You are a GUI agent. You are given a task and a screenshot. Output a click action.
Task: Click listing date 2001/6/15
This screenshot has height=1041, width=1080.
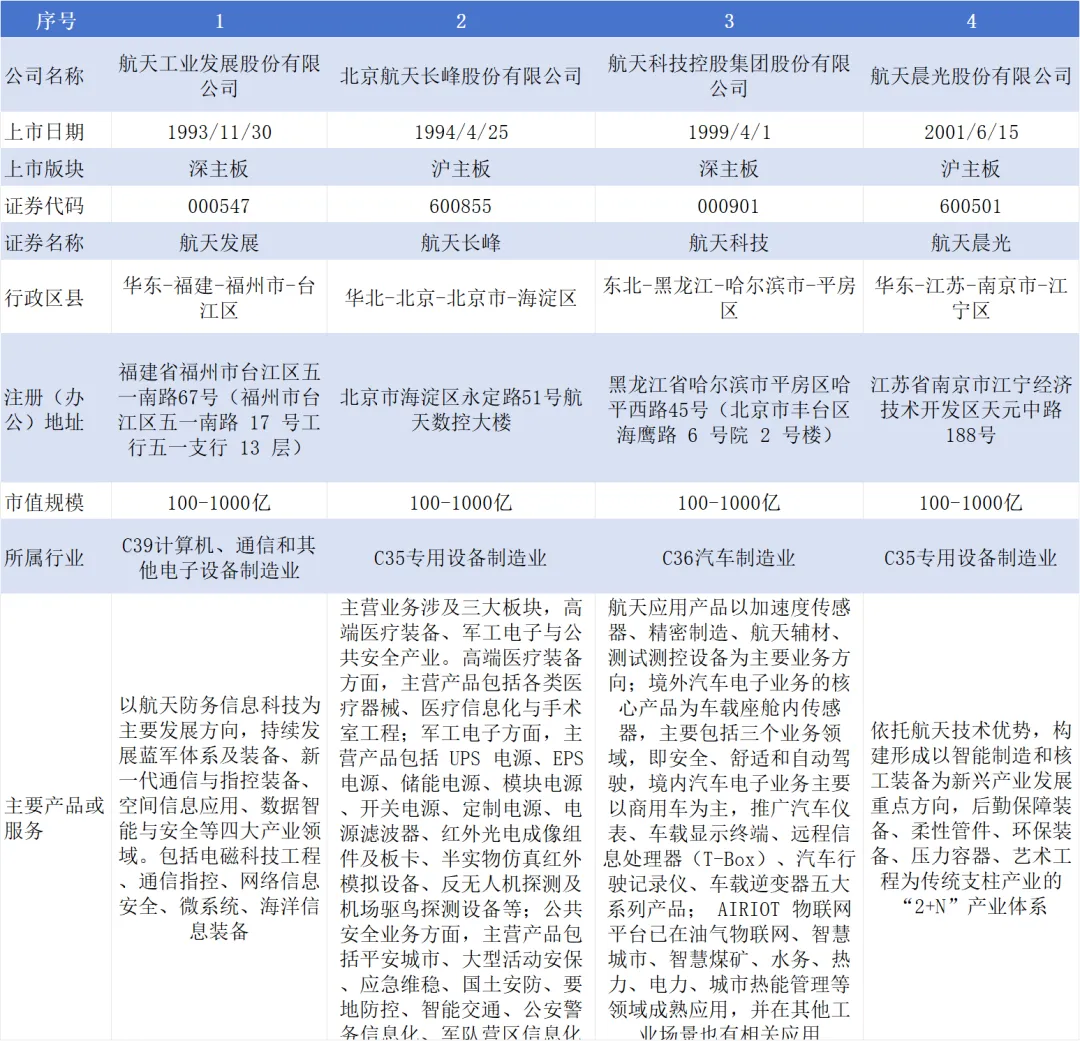tap(971, 132)
